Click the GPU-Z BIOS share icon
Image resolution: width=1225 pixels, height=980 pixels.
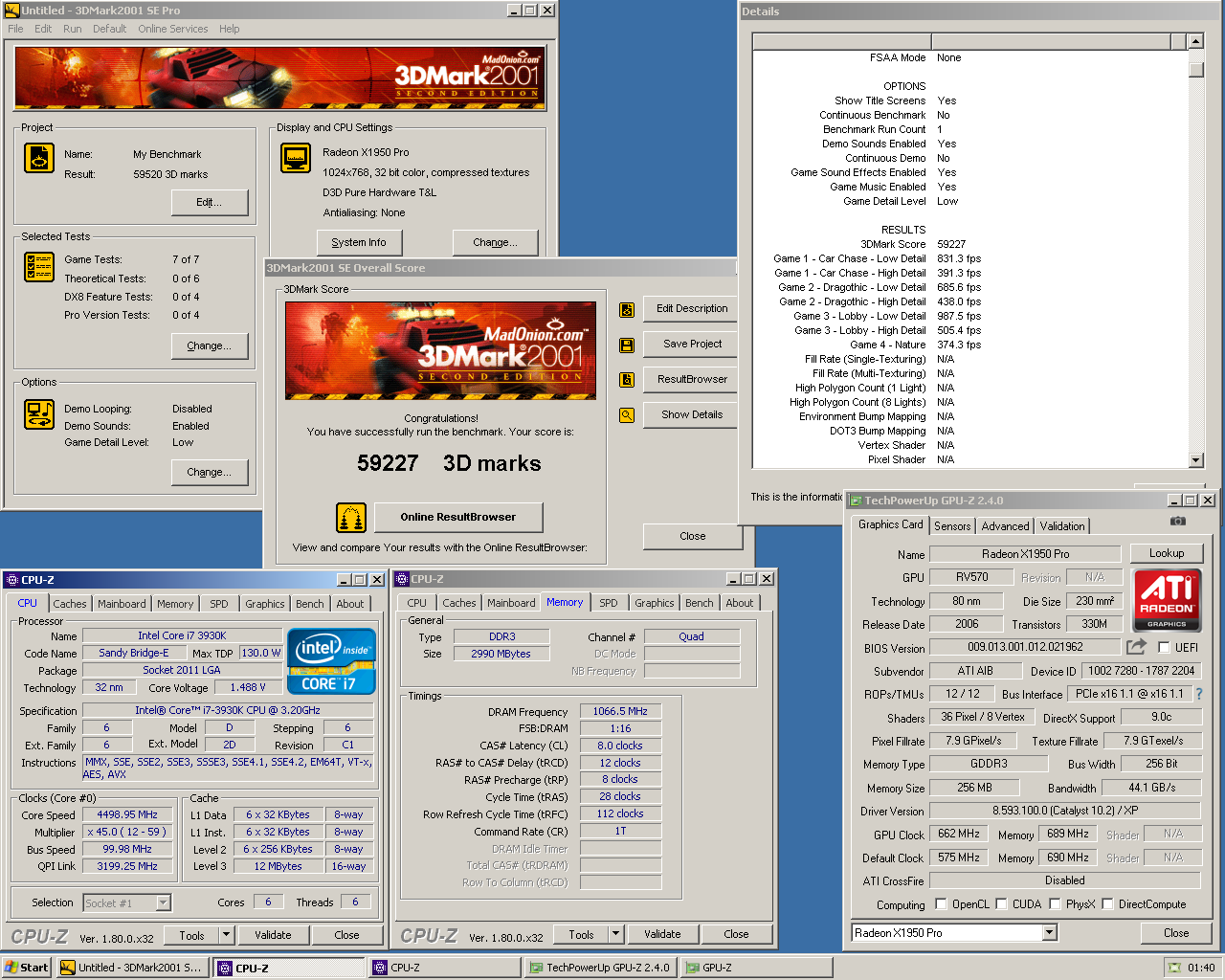point(1136,648)
